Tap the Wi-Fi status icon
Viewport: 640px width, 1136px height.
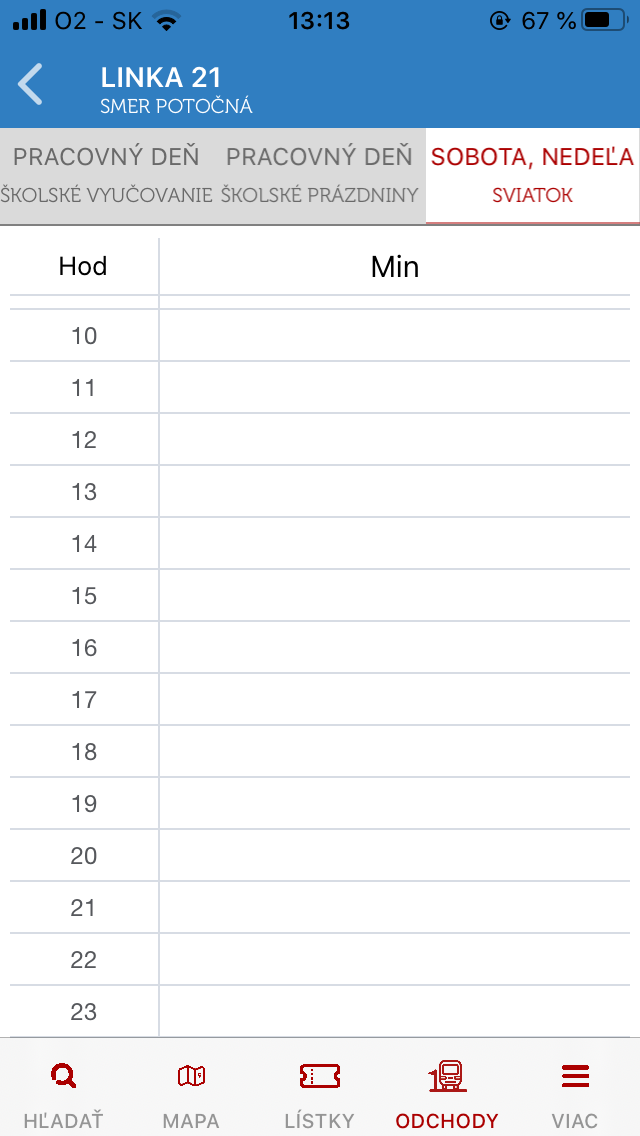point(166,20)
